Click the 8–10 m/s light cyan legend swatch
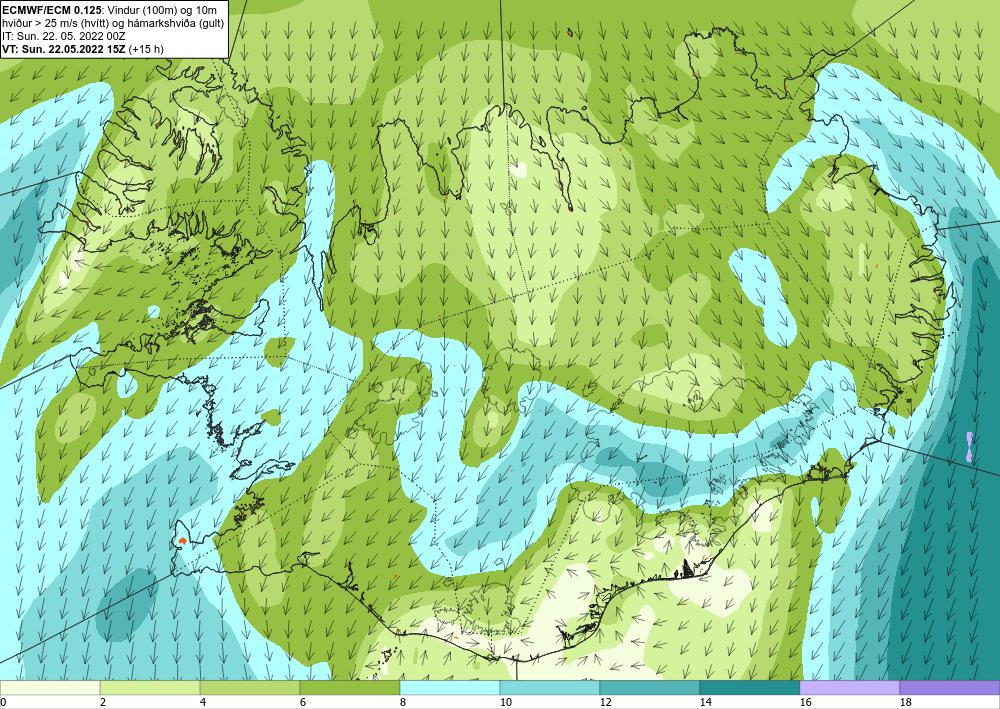The image size is (1000, 709). point(450,688)
